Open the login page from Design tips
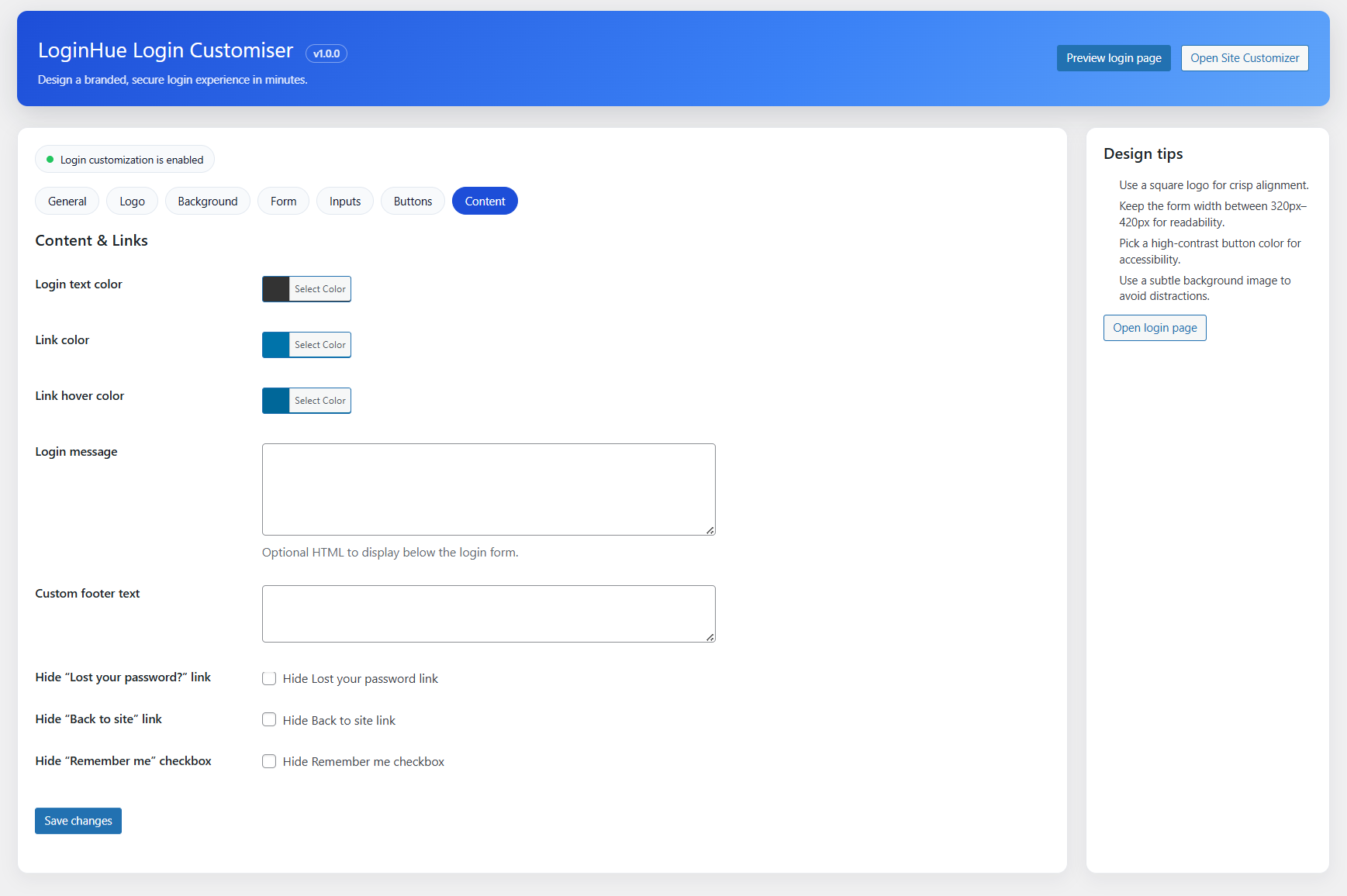 click(1155, 327)
